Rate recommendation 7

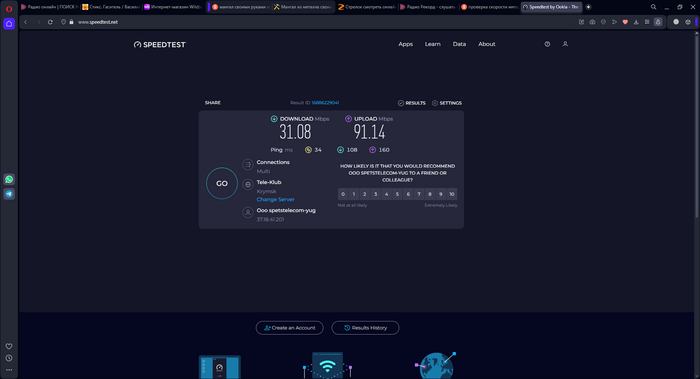click(x=419, y=194)
